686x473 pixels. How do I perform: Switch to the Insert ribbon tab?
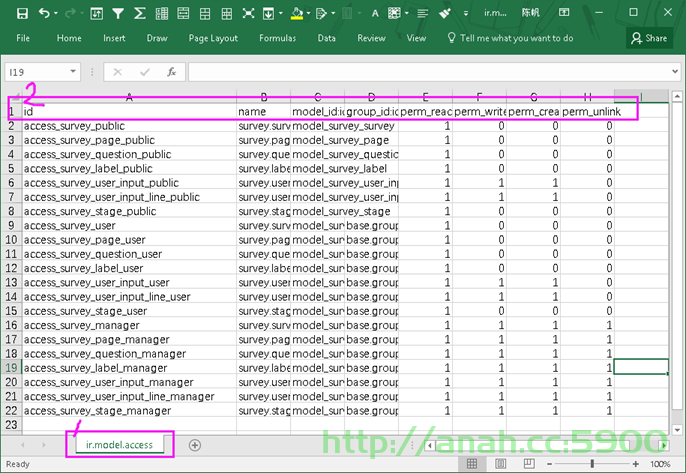pyautogui.click(x=114, y=38)
